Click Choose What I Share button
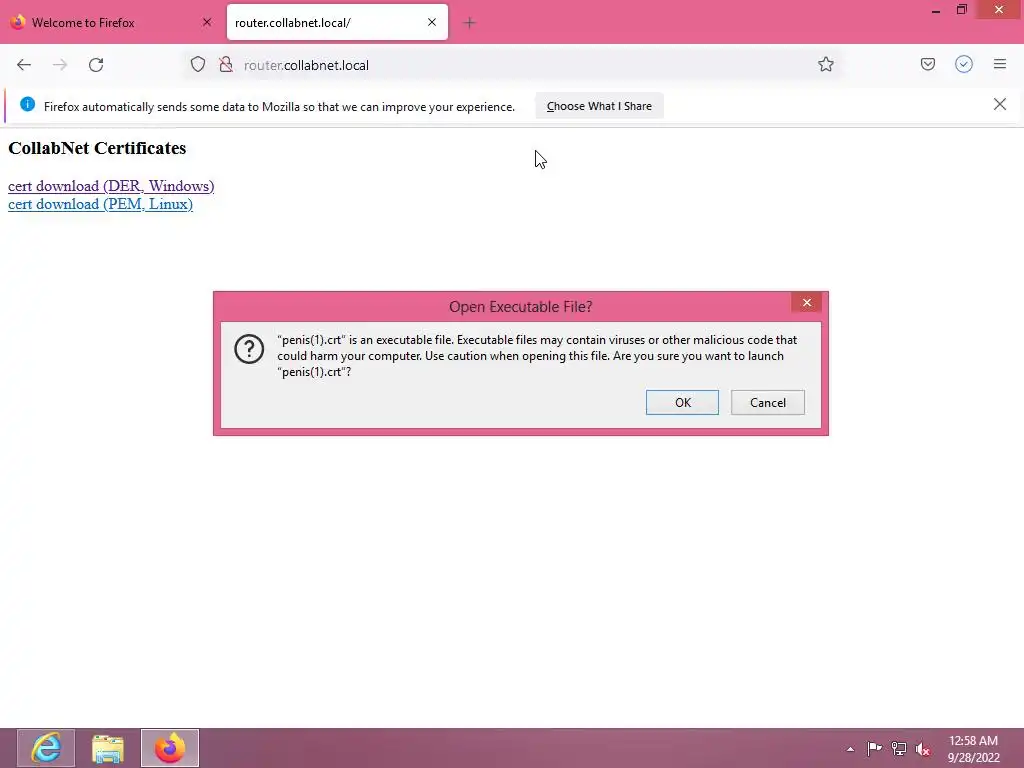Image resolution: width=1024 pixels, height=768 pixels. pos(599,106)
